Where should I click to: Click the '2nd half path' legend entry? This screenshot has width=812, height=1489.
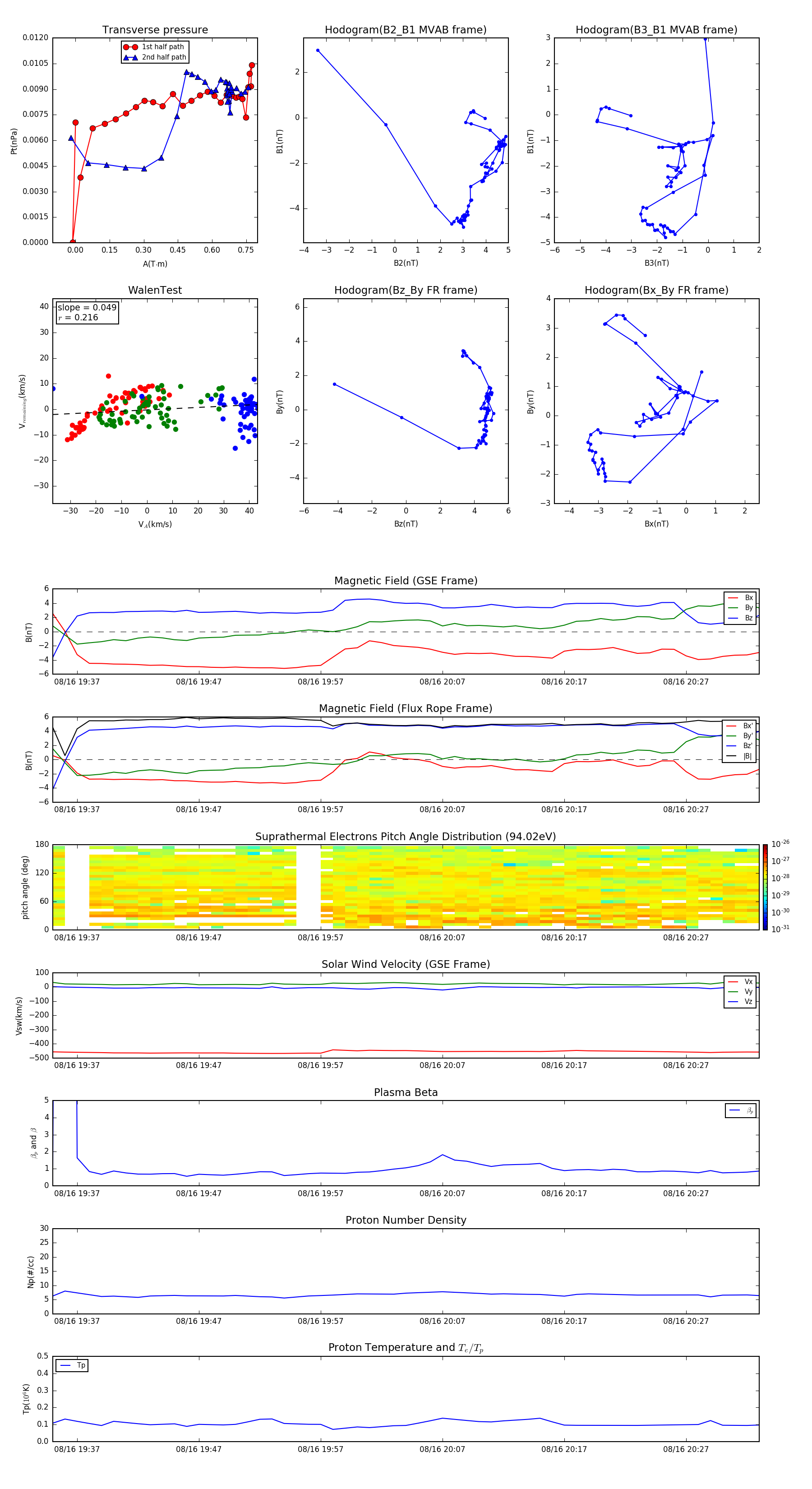(154, 57)
